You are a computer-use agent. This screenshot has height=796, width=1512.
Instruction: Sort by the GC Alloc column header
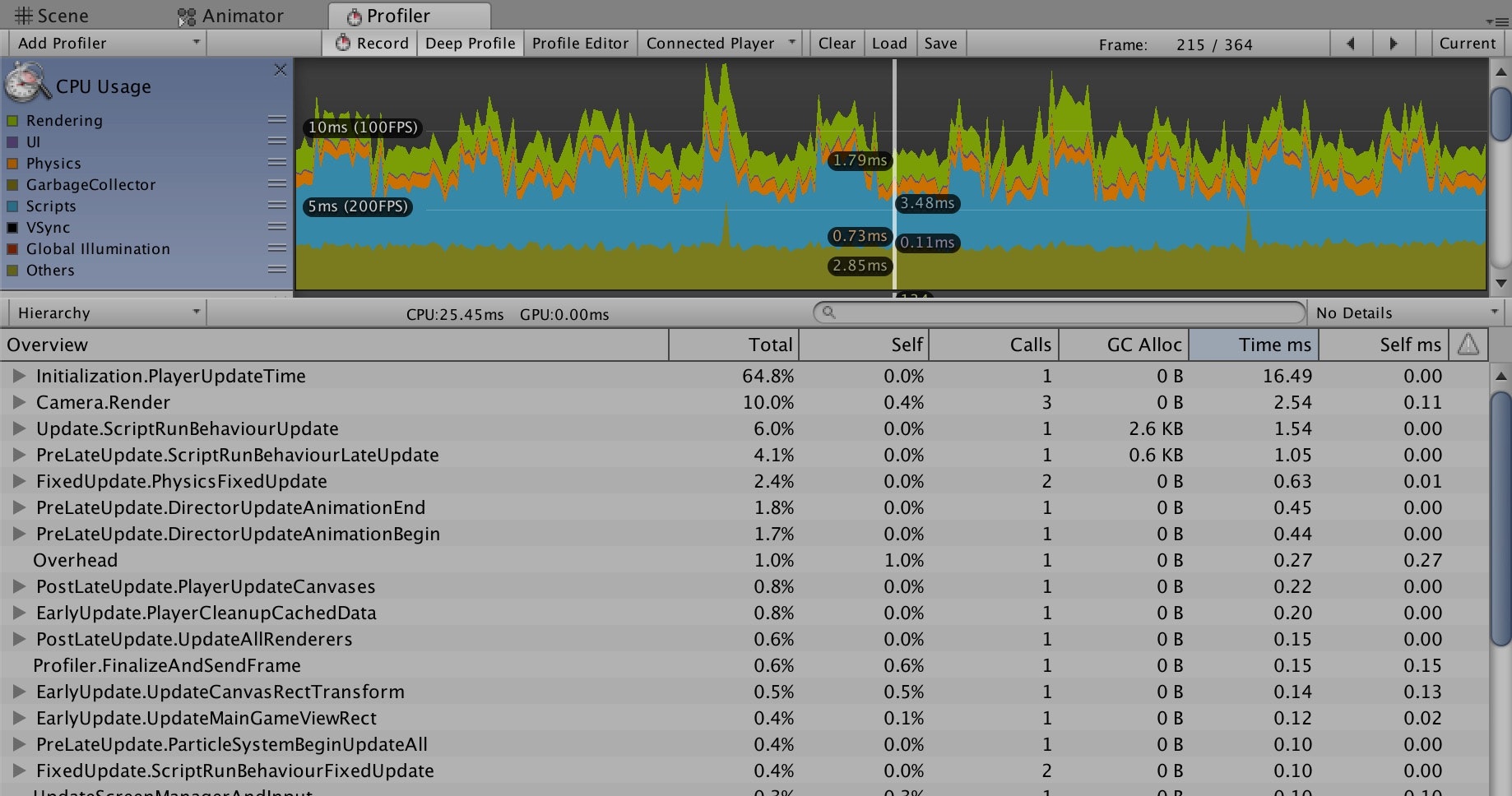coord(1124,345)
